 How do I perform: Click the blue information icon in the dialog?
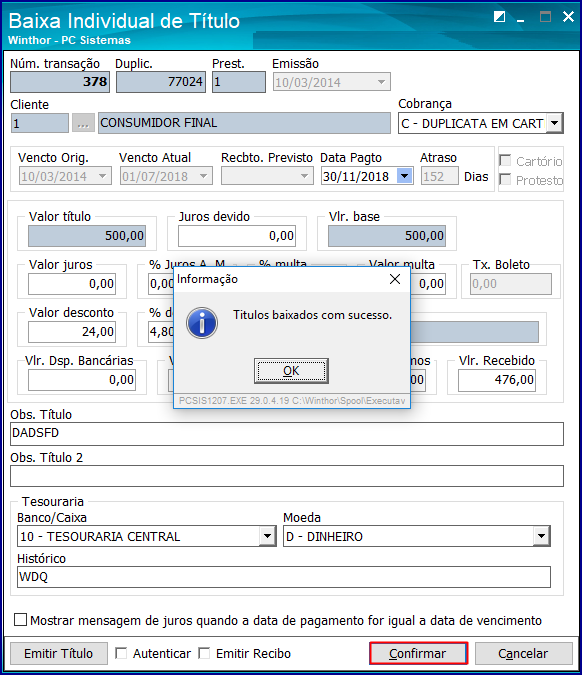click(202, 323)
